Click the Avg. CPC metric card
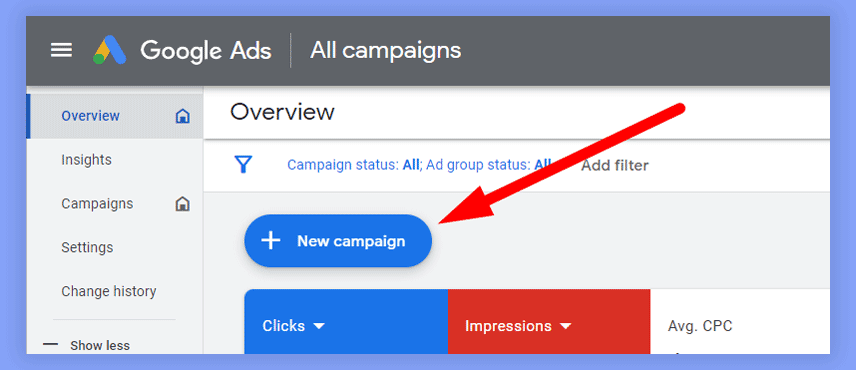This screenshot has width=856, height=370. pos(740,321)
